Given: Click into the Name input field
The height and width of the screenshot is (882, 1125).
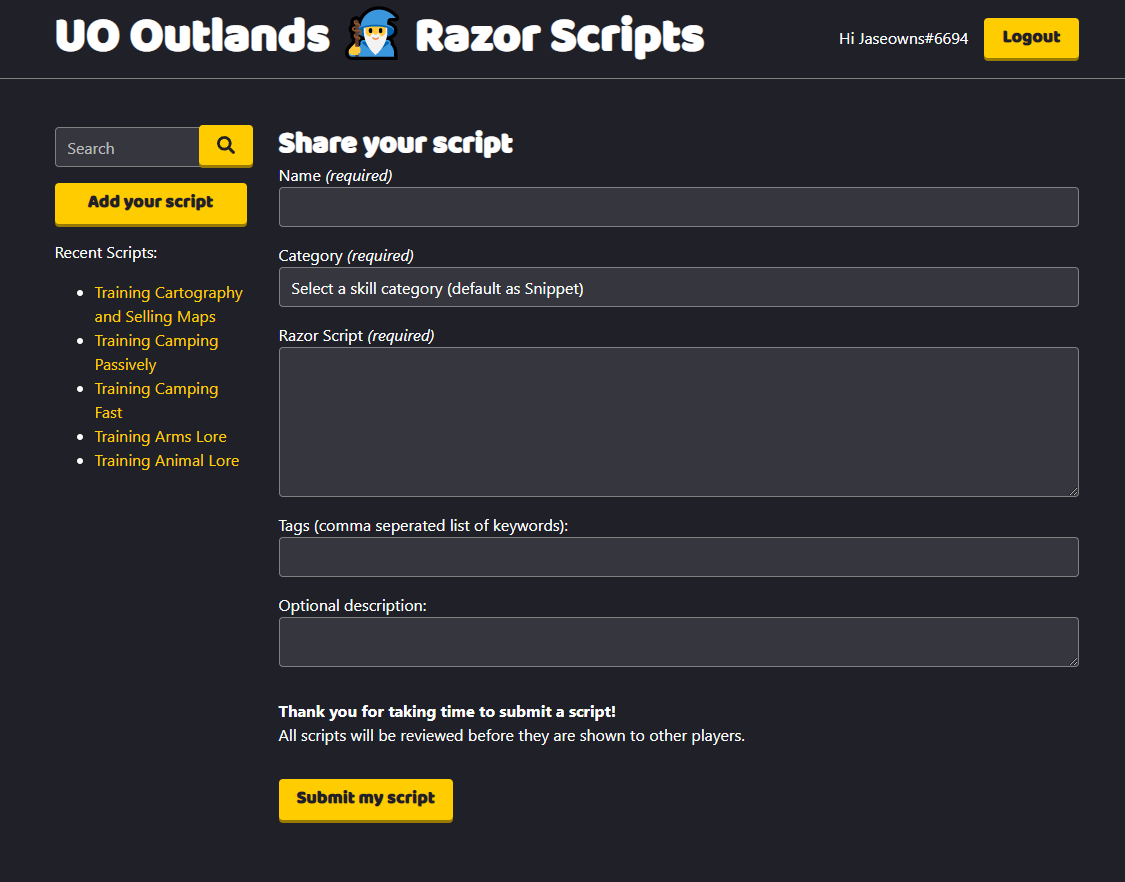Looking at the screenshot, I should (678, 207).
